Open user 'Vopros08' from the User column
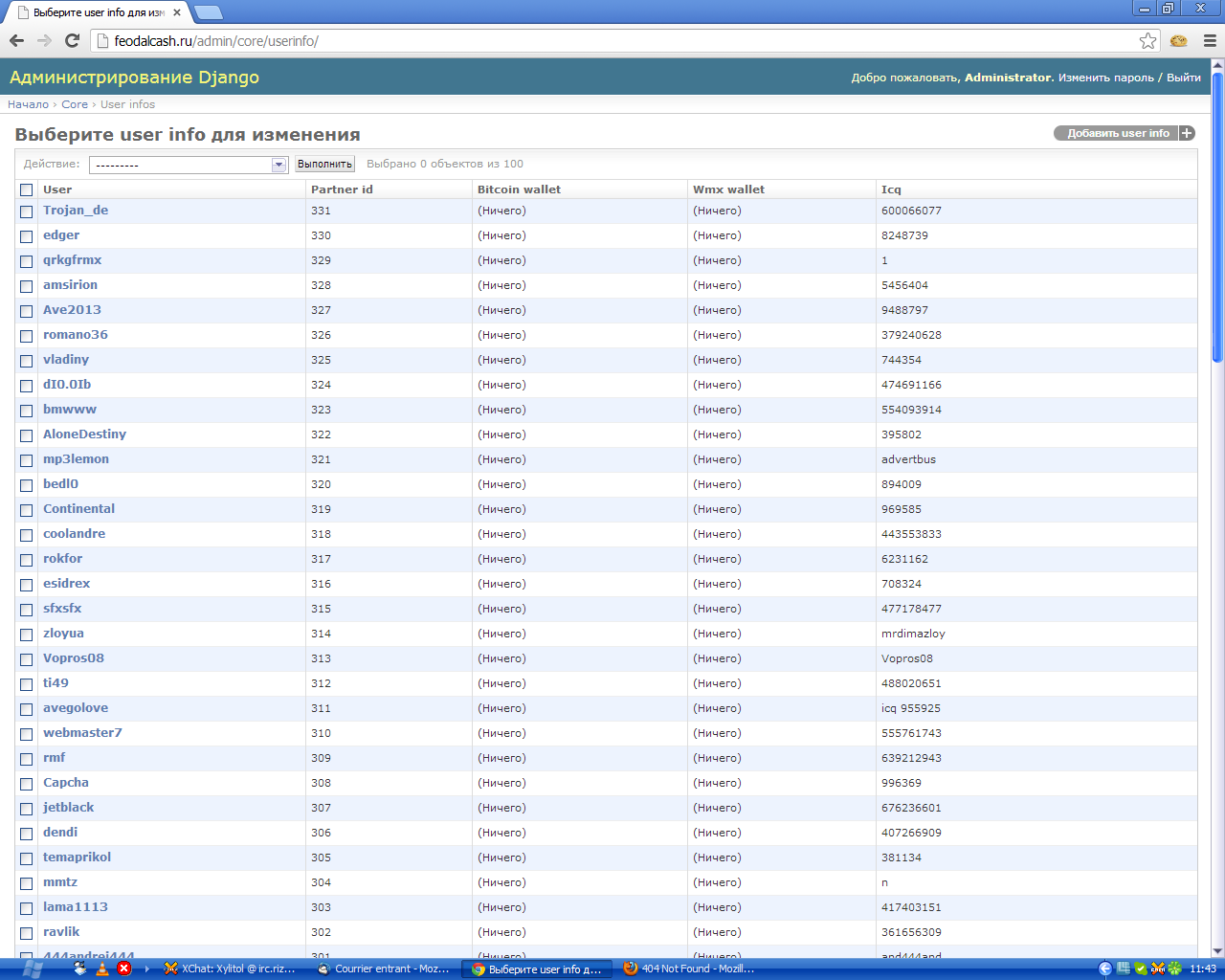This screenshot has height=980, width=1225. pos(74,658)
